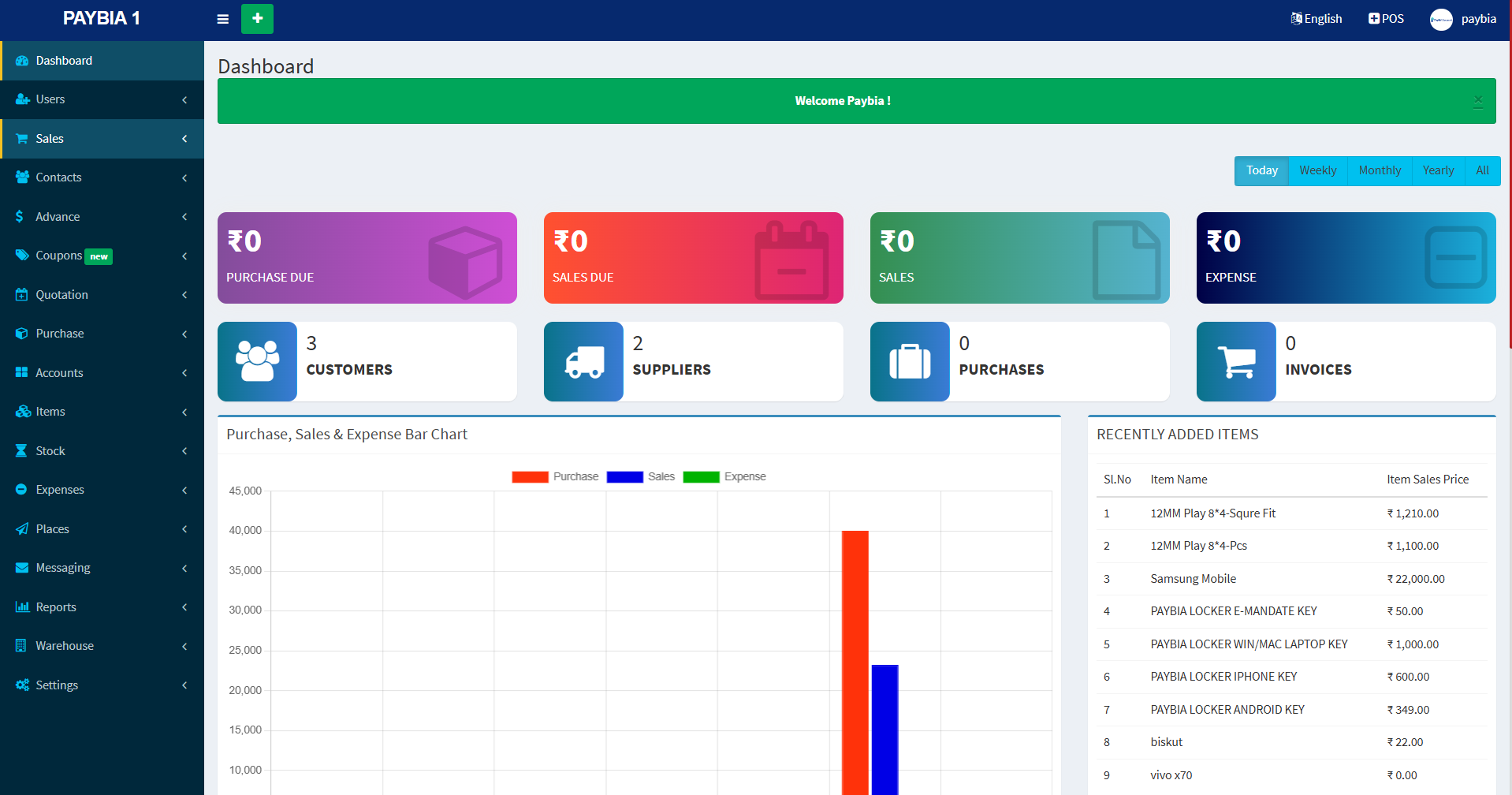
Task: Open the paybia user avatar
Action: click(x=1441, y=20)
